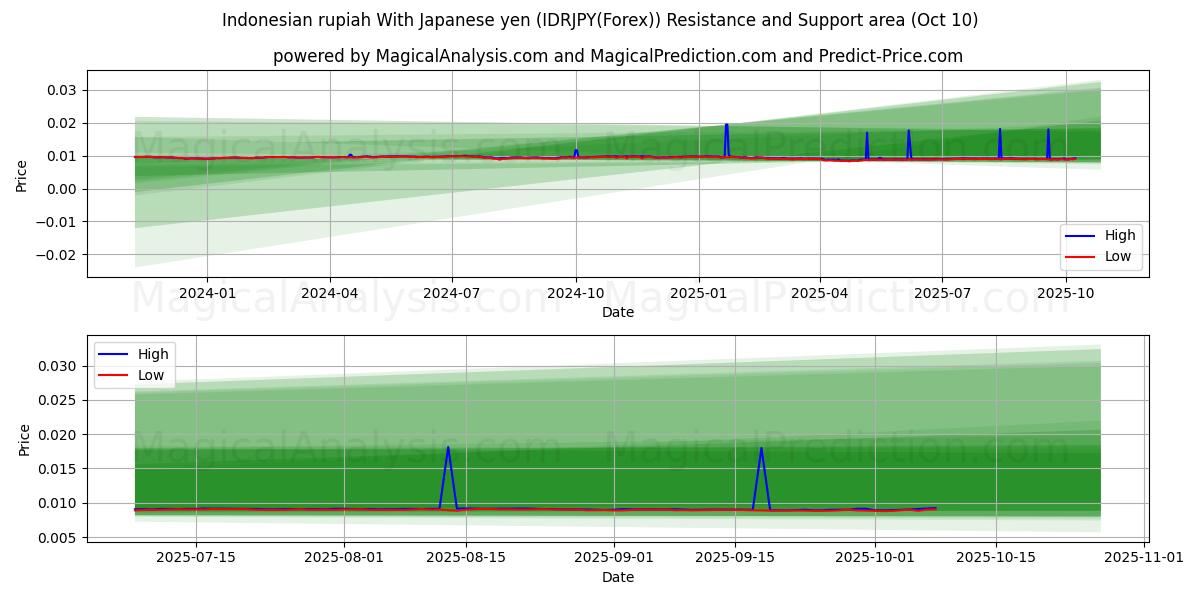Click the 0.030 value on bottom price axis
The width and height of the screenshot is (1200, 600).
(x=59, y=366)
